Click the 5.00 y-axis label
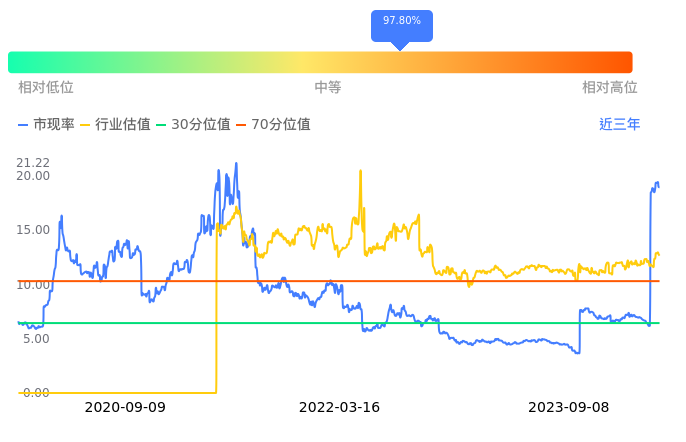This screenshot has height=442, width=686. tap(36, 339)
